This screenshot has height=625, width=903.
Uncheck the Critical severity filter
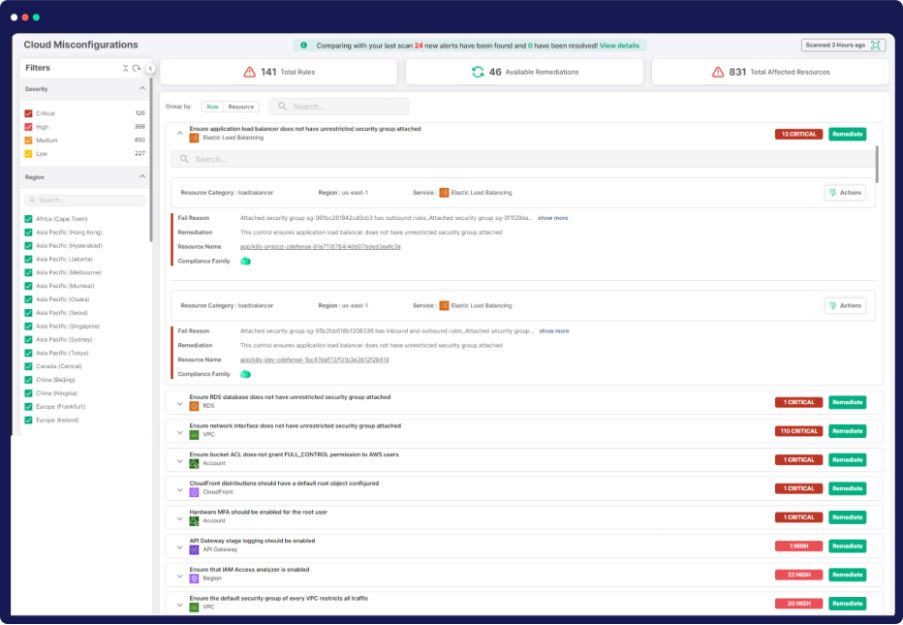[x=28, y=113]
